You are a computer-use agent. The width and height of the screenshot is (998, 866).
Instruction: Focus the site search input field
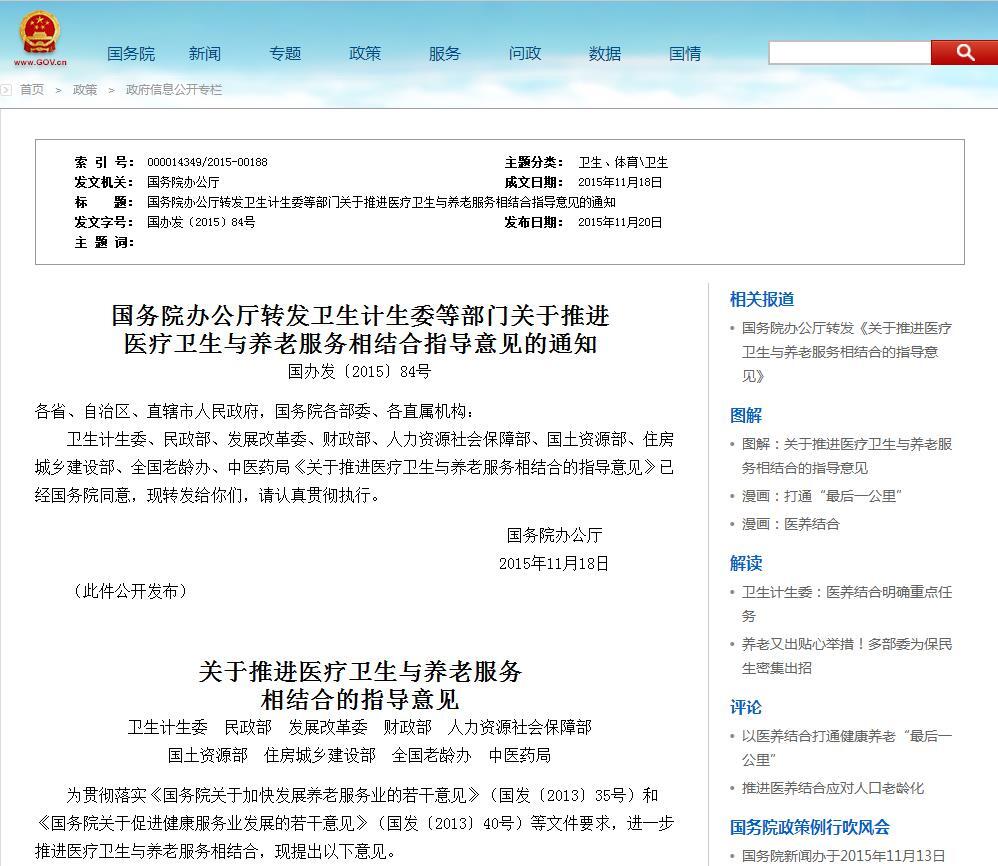850,53
